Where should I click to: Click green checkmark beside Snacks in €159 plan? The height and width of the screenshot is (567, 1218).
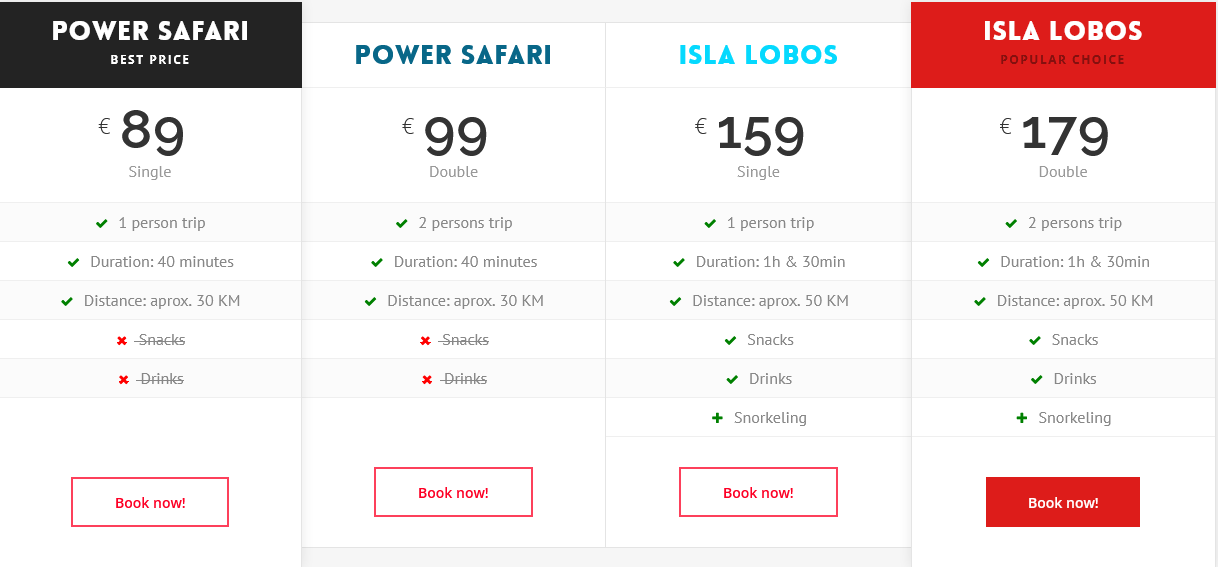click(731, 341)
